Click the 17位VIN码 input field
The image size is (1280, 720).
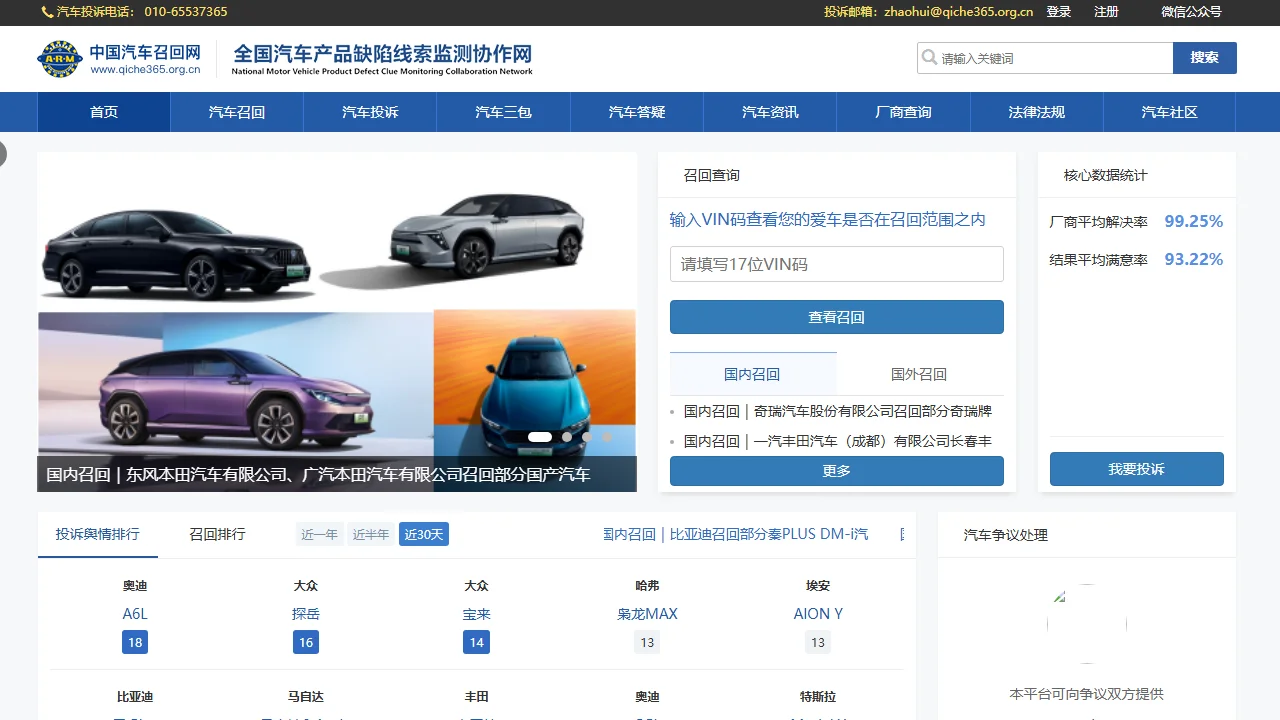pos(836,264)
